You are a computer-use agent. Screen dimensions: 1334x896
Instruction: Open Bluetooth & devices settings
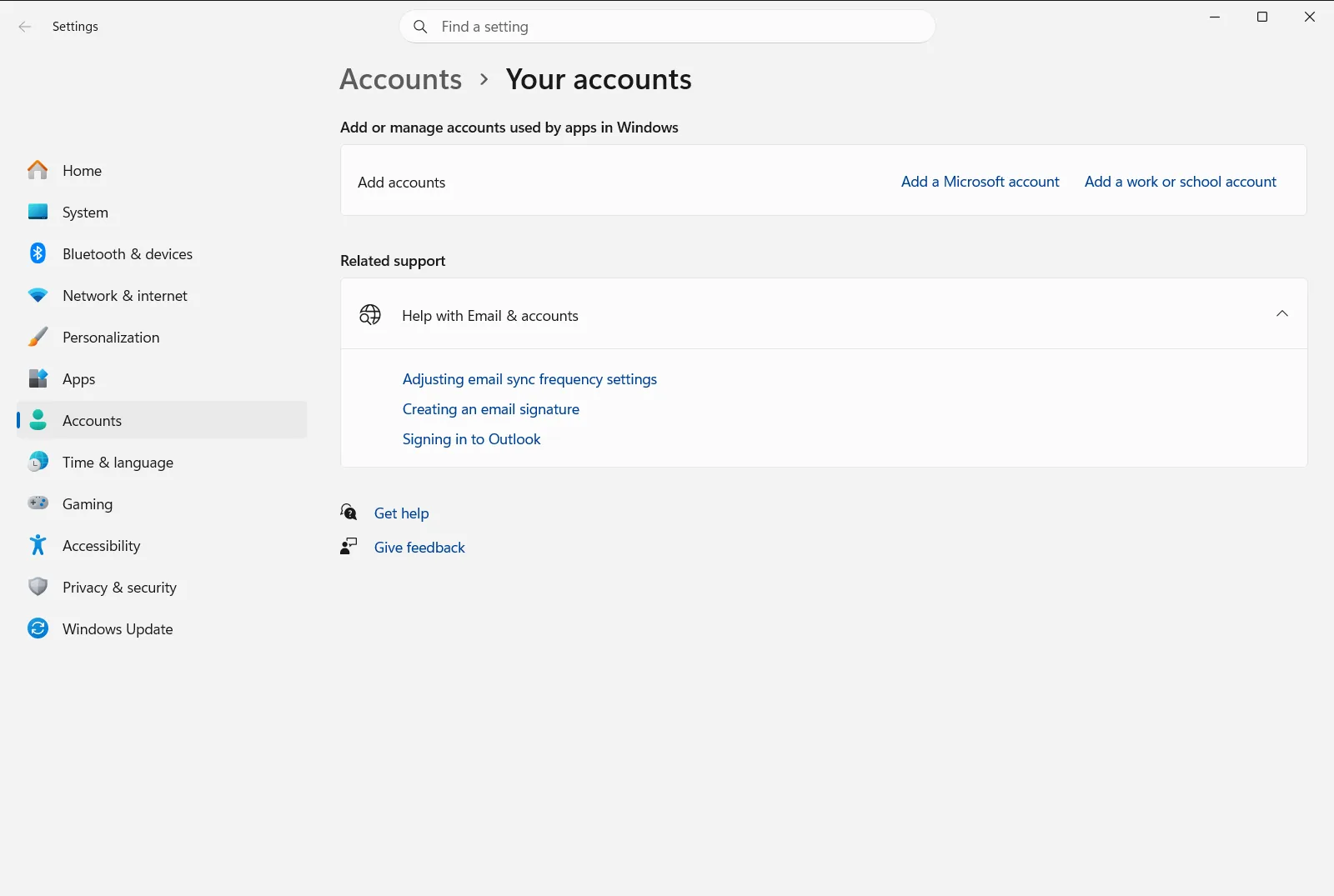tap(162, 253)
